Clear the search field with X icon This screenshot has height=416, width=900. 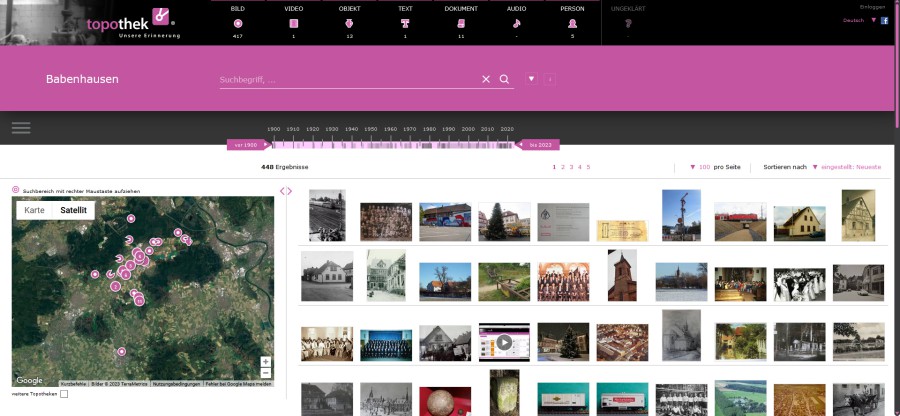click(x=486, y=79)
